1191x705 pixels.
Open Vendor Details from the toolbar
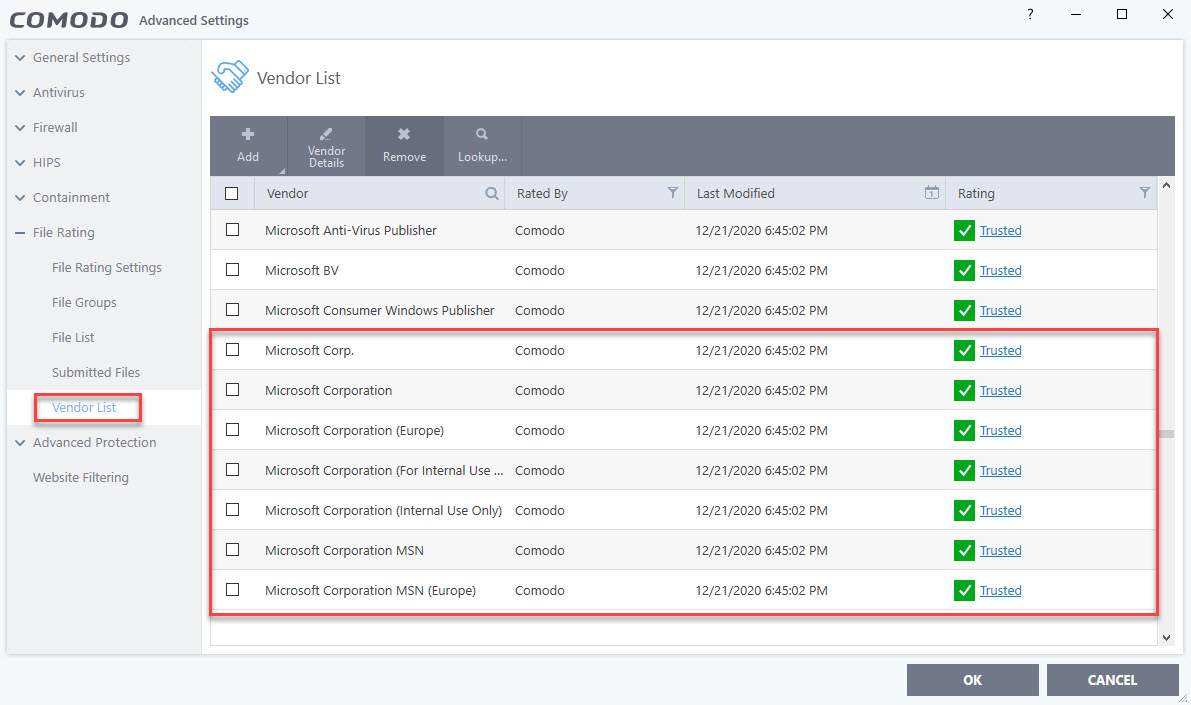coord(327,146)
